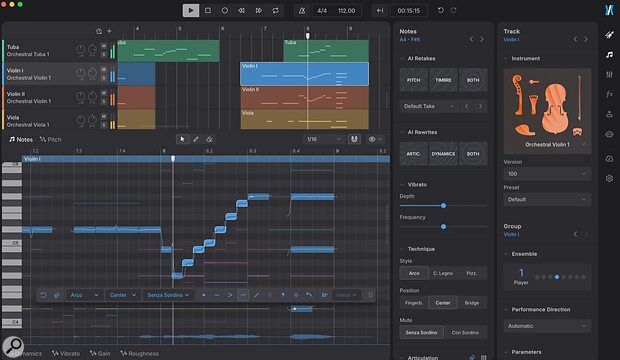Open the Orchestral Violin 1 instrument dropdown
Screen dimensions: 620x360
pos(547,145)
